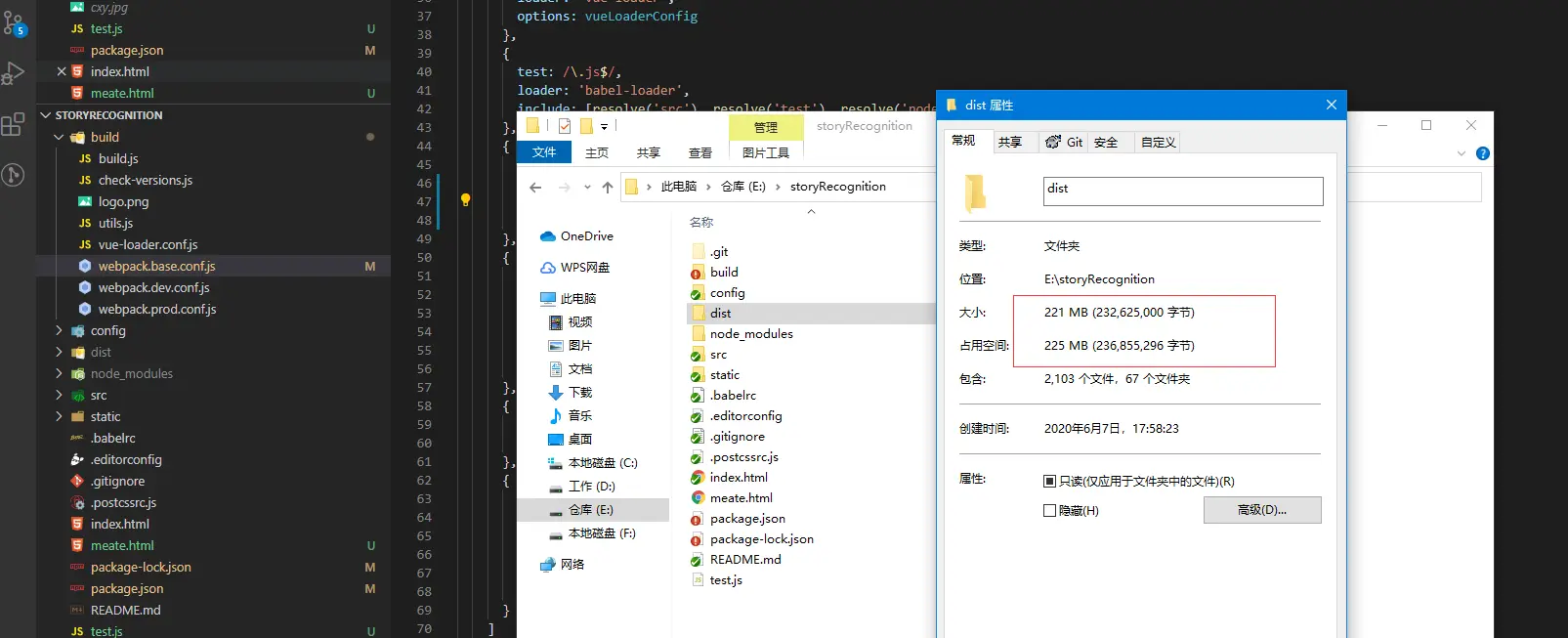Expand node_modules folder in VS Code tree
The image size is (1568, 638).
click(x=59, y=374)
